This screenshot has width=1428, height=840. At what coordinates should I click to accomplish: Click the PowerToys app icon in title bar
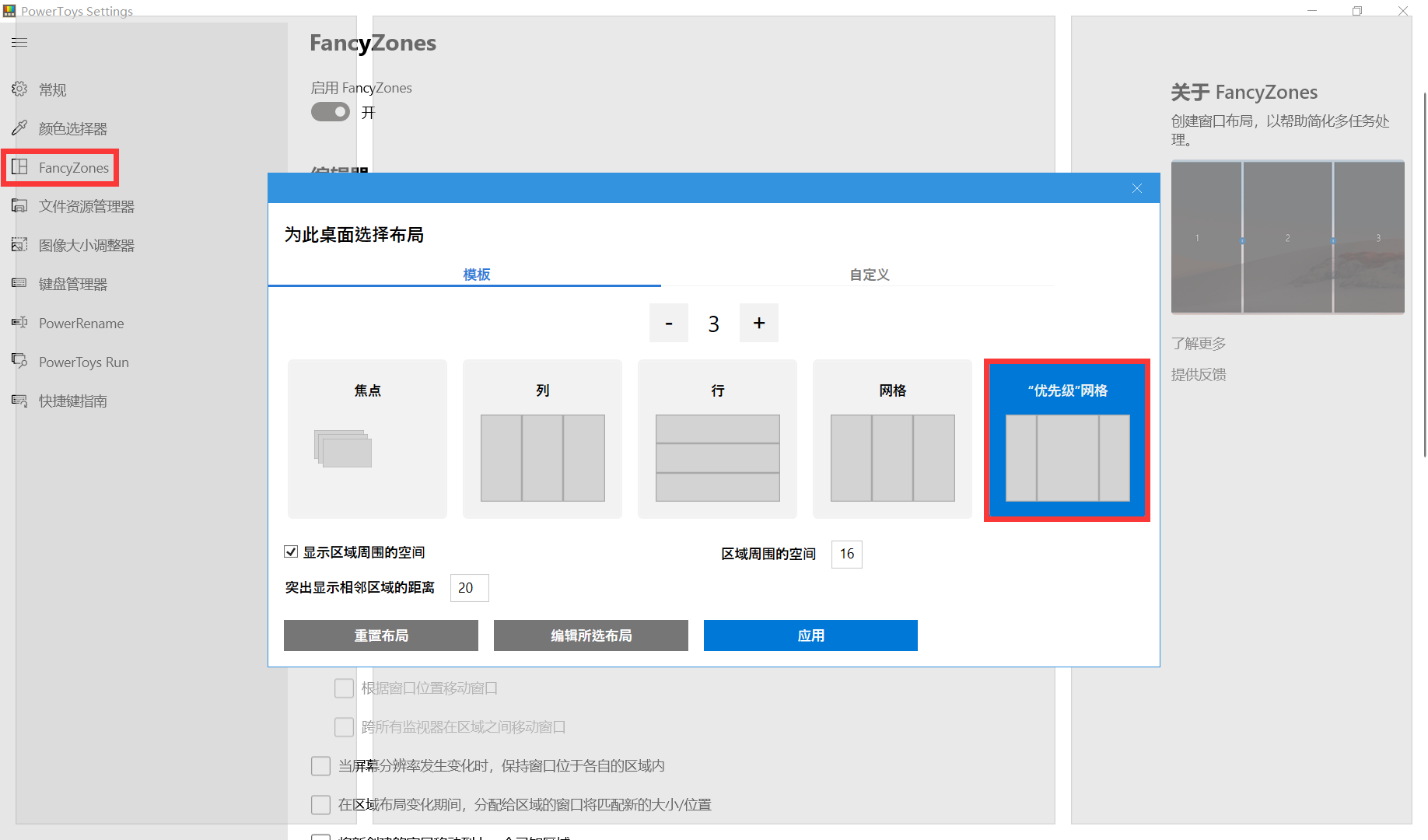pyautogui.click(x=9, y=10)
